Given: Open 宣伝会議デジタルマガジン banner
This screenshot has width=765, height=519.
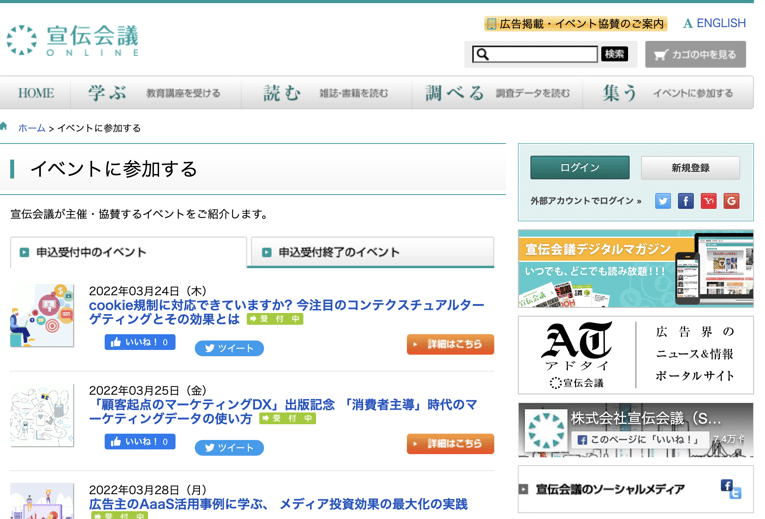Looking at the screenshot, I should pos(636,269).
